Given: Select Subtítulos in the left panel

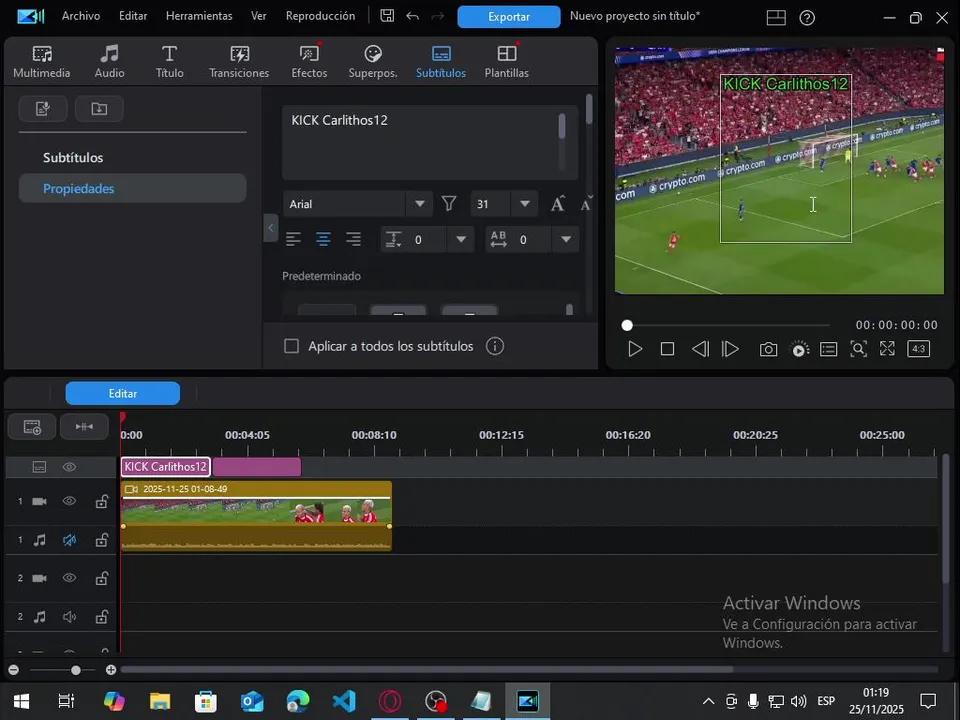Looking at the screenshot, I should [73, 157].
